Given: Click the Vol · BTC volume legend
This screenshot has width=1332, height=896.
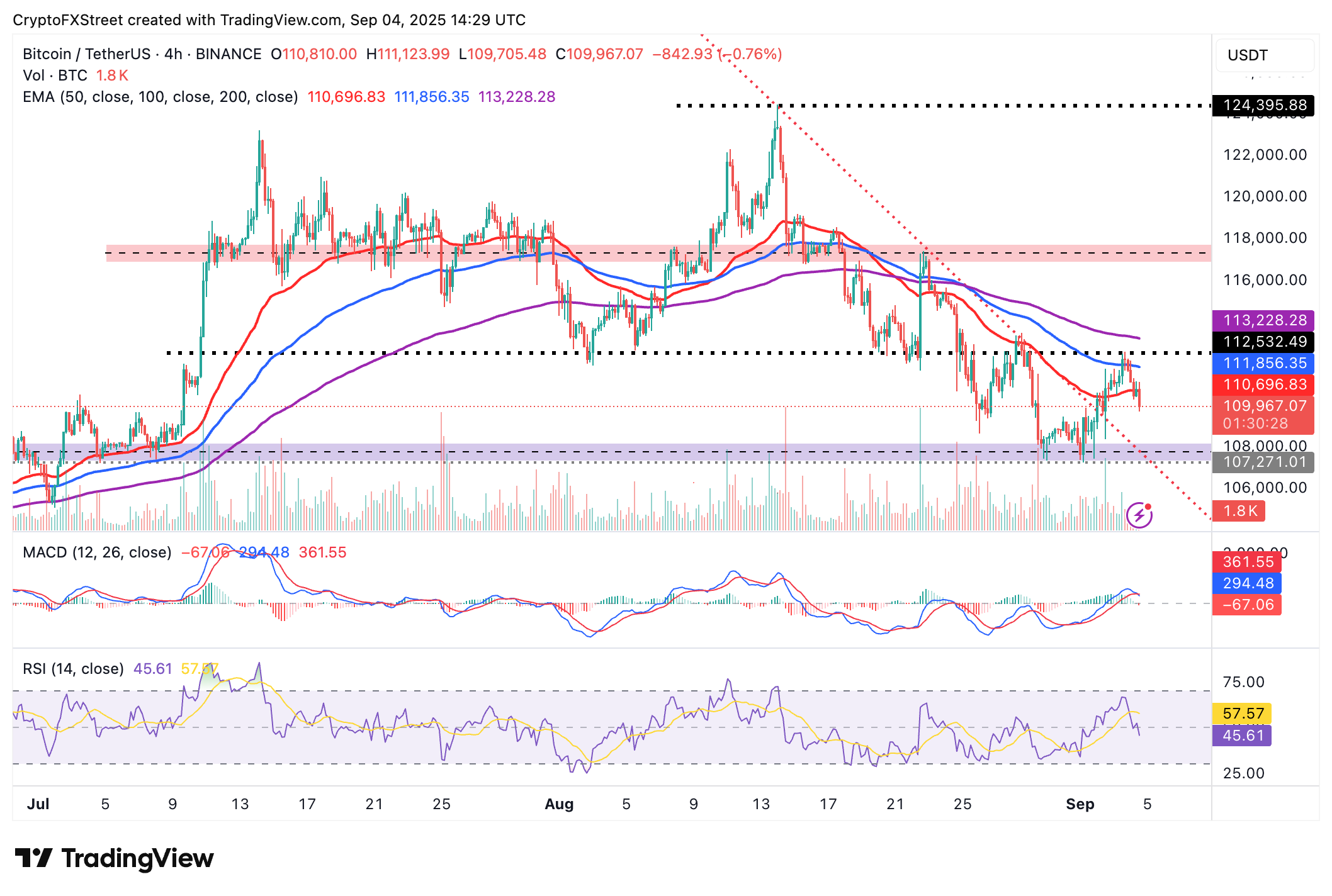Looking at the screenshot, I should point(55,76).
